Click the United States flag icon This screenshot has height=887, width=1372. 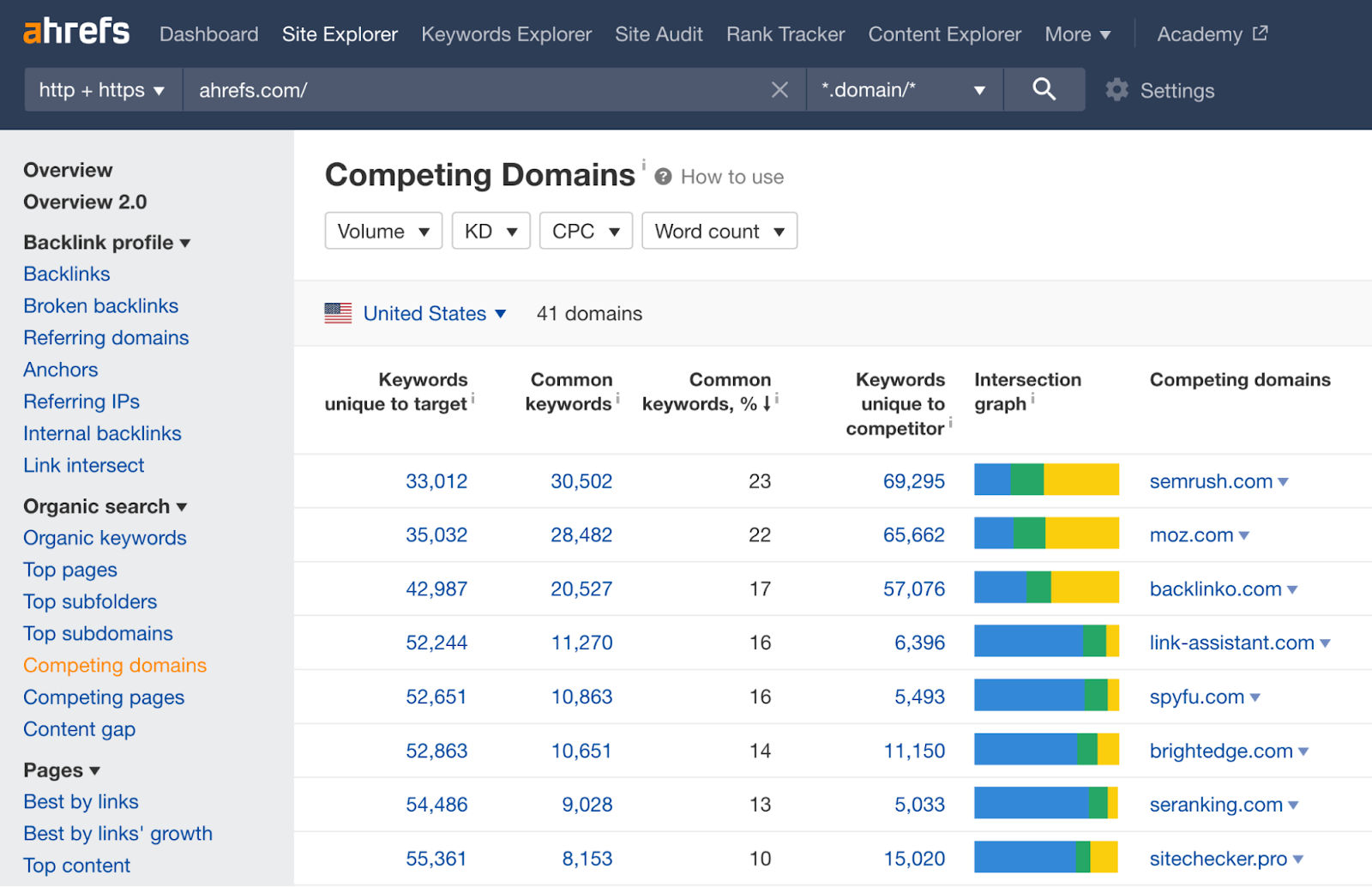point(338,313)
